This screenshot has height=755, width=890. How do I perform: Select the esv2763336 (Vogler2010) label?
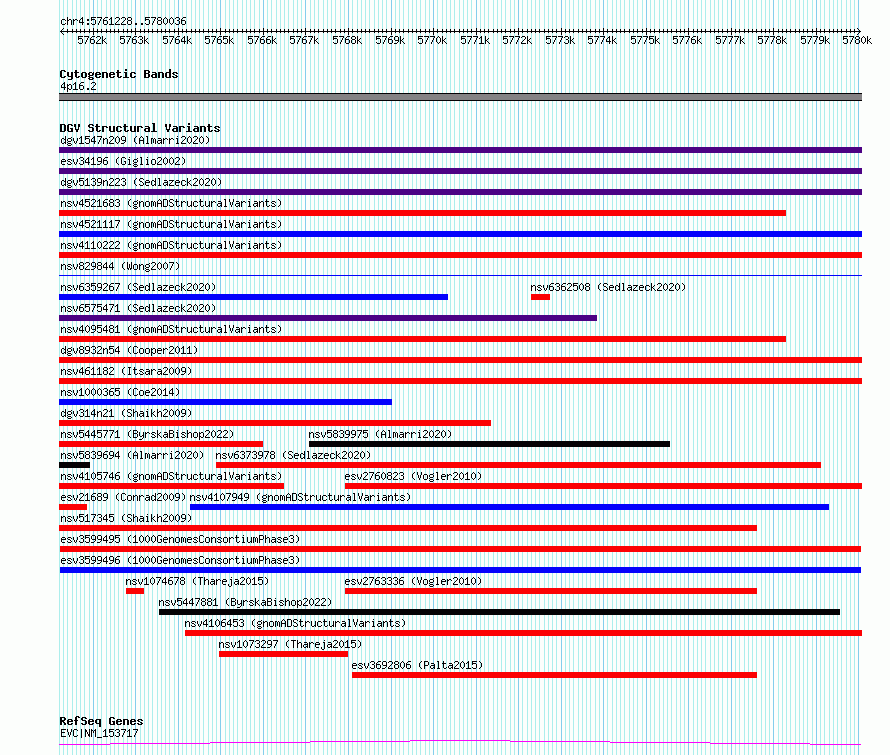[413, 581]
